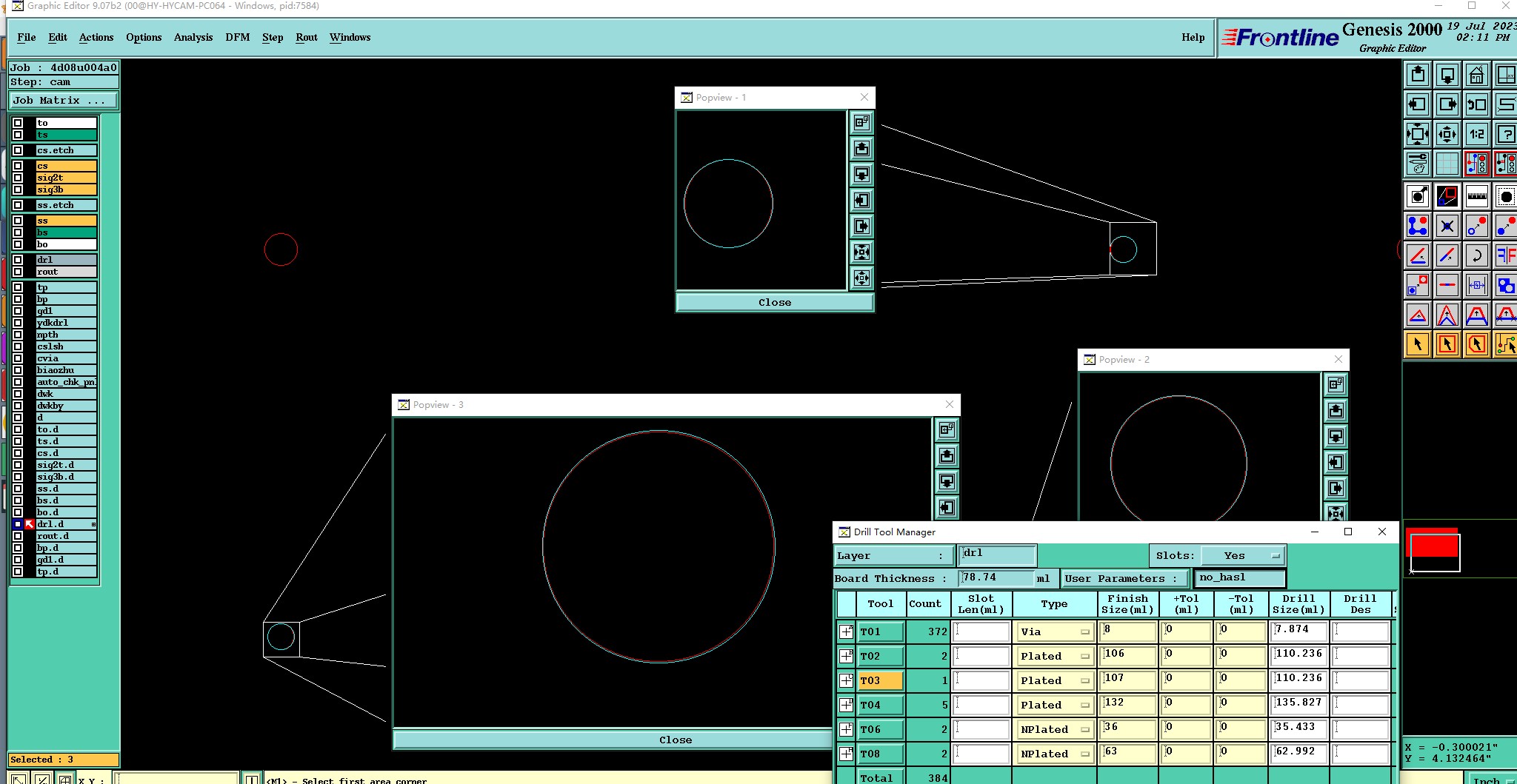
Task: Open the Analysis menu
Action: coord(193,37)
